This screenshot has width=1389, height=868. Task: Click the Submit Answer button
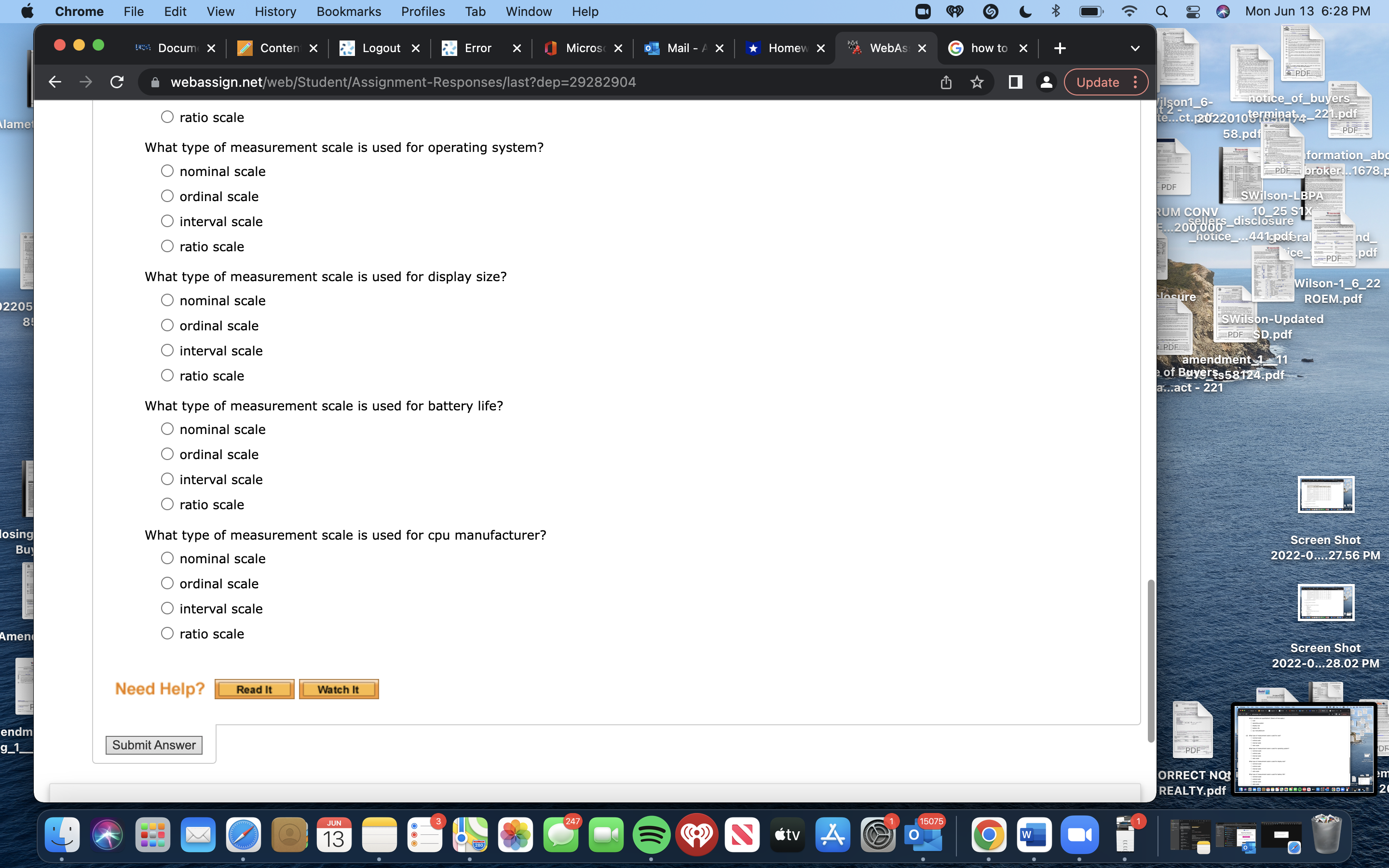(x=154, y=745)
